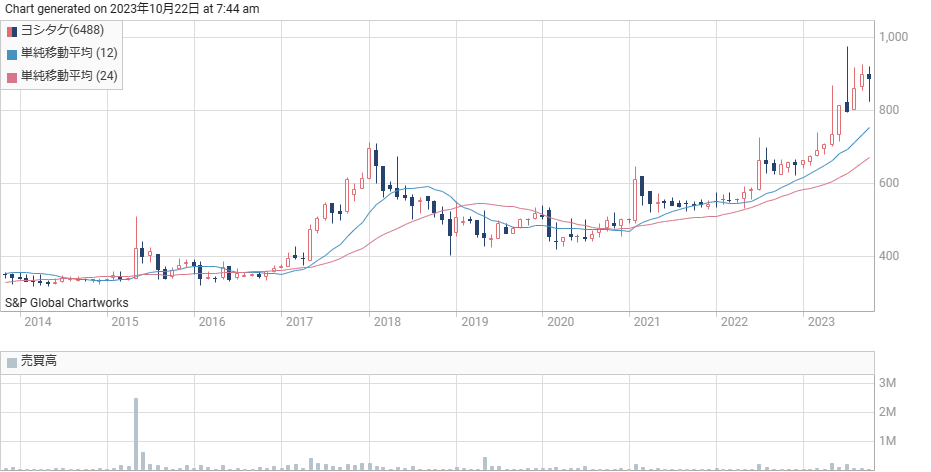Image resolution: width=931 pixels, height=472 pixels.
Task: Select the 単純移動平均 (12) legend label
Action: pyautogui.click(x=69, y=53)
